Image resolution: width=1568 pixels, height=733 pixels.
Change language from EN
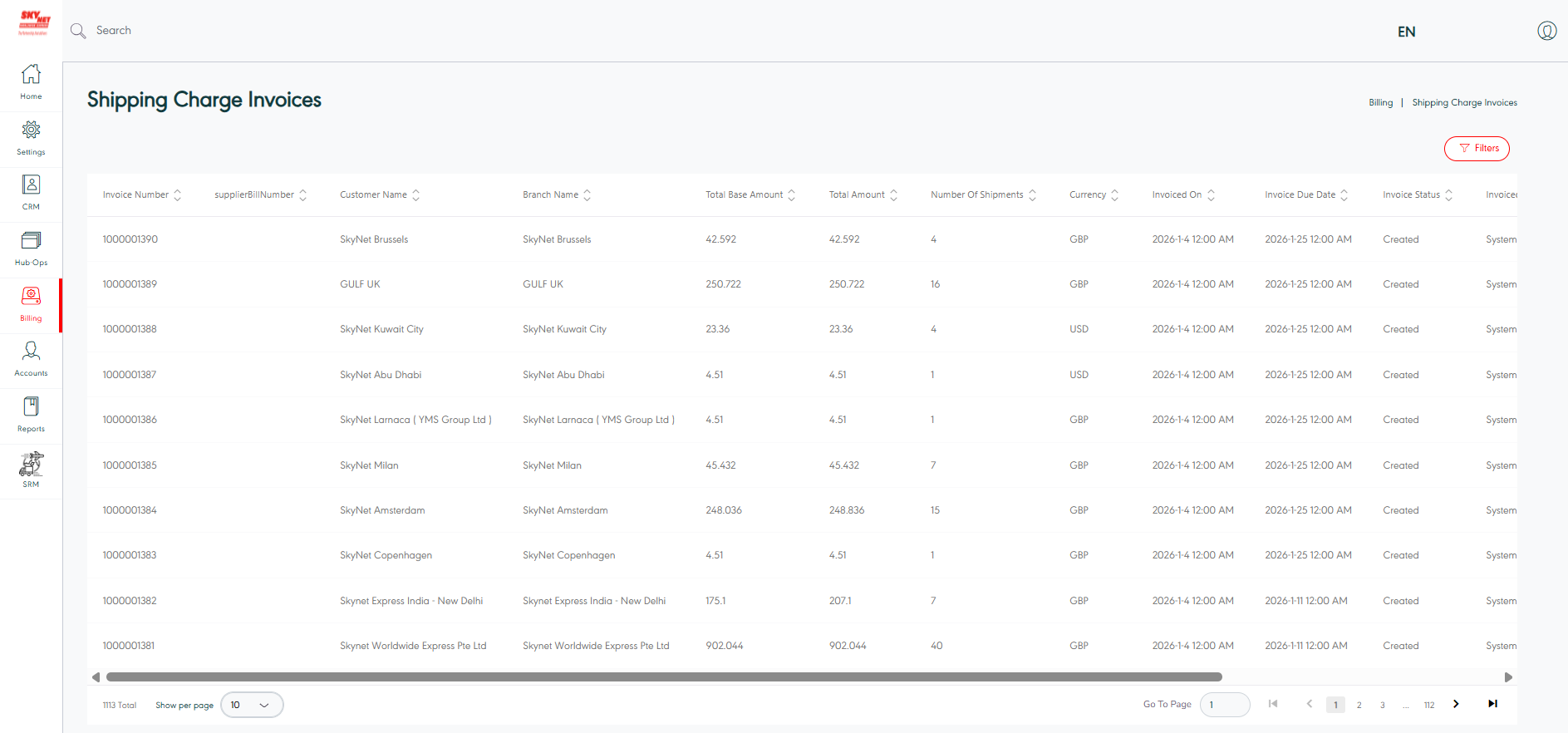[x=1406, y=32]
